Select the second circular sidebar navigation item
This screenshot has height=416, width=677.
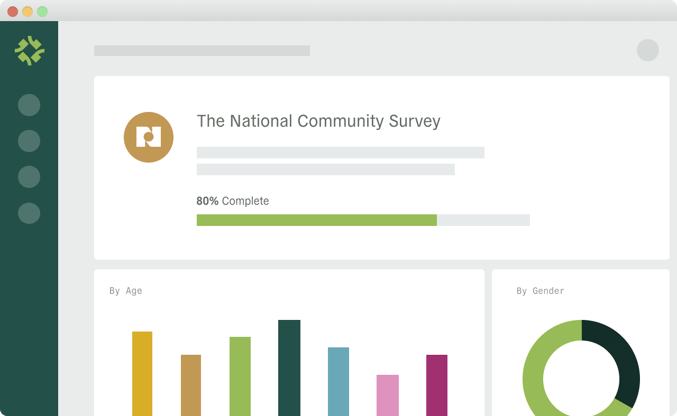[x=29, y=141]
